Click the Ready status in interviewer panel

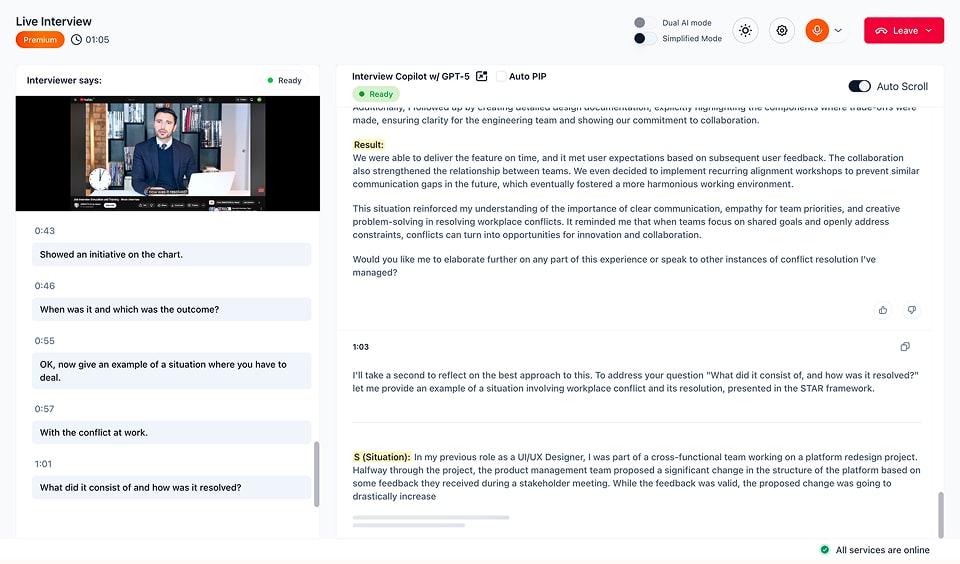coord(285,80)
